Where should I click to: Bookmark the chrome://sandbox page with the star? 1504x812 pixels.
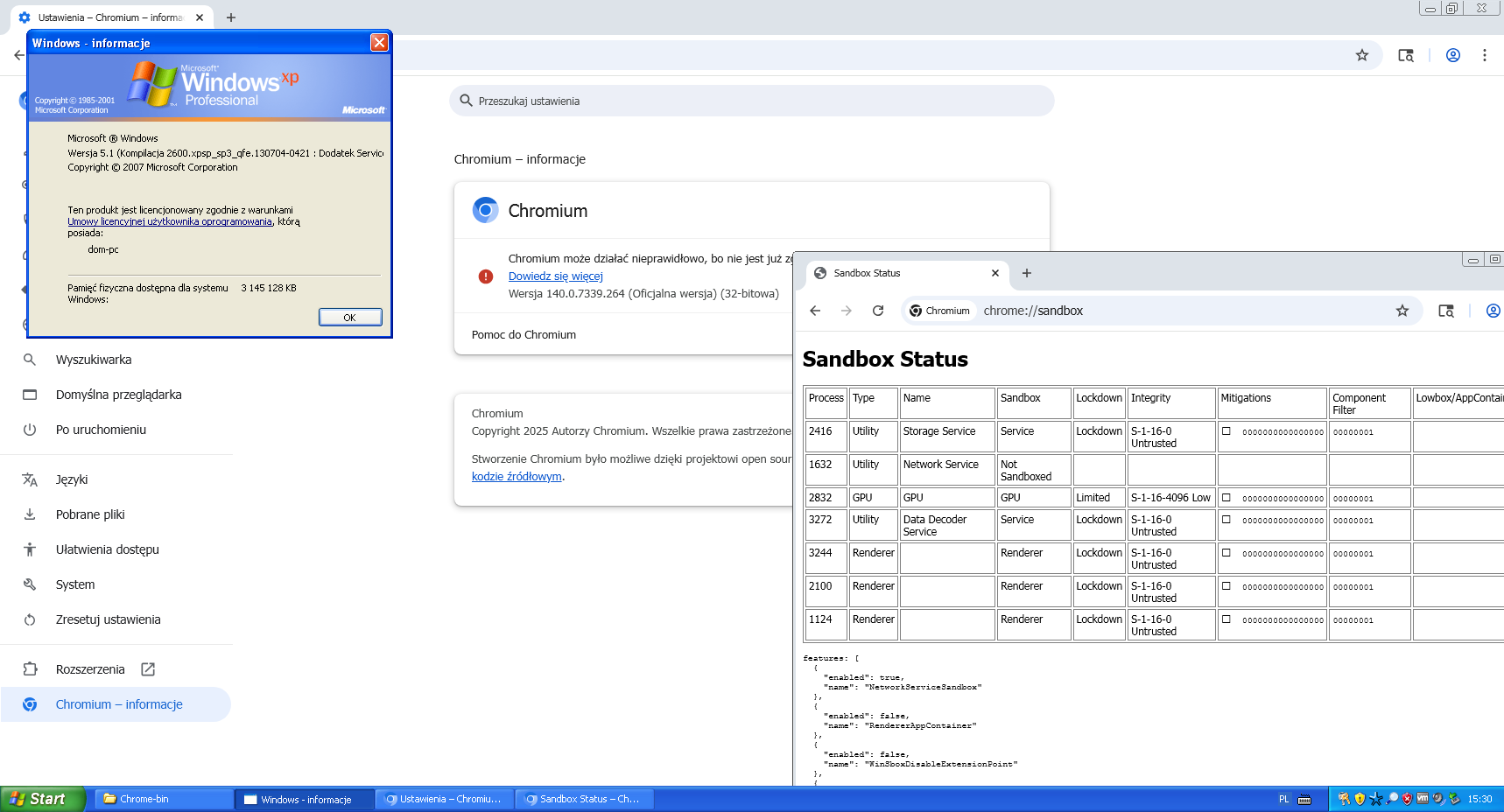[x=1402, y=311]
